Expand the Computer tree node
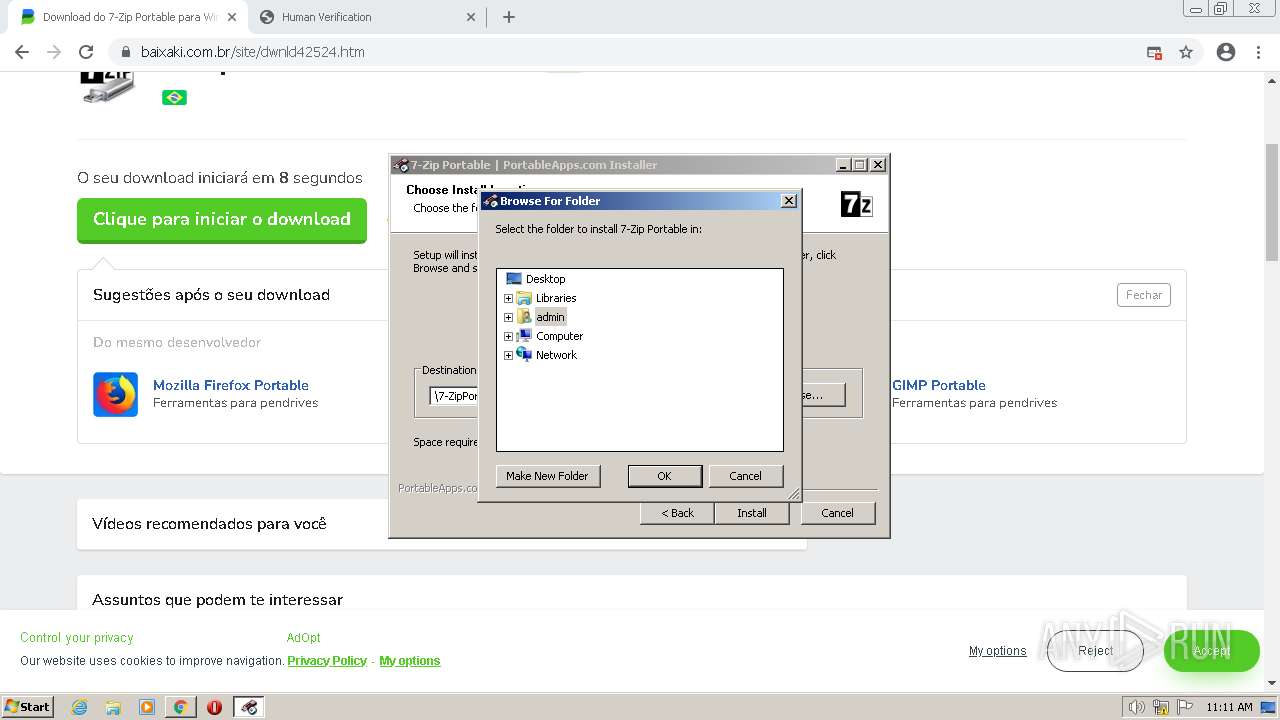Viewport: 1280px width, 720px height. (508, 336)
